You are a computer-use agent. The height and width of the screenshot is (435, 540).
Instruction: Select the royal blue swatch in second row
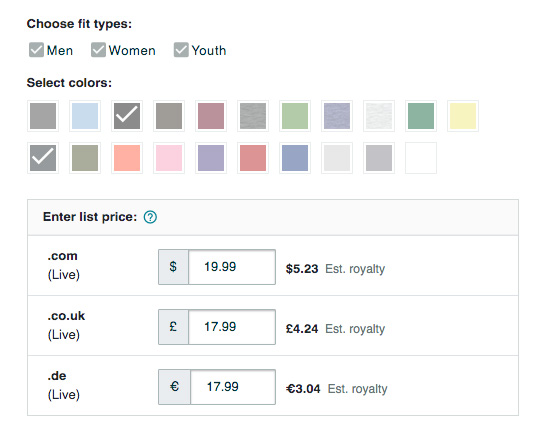tap(295, 158)
